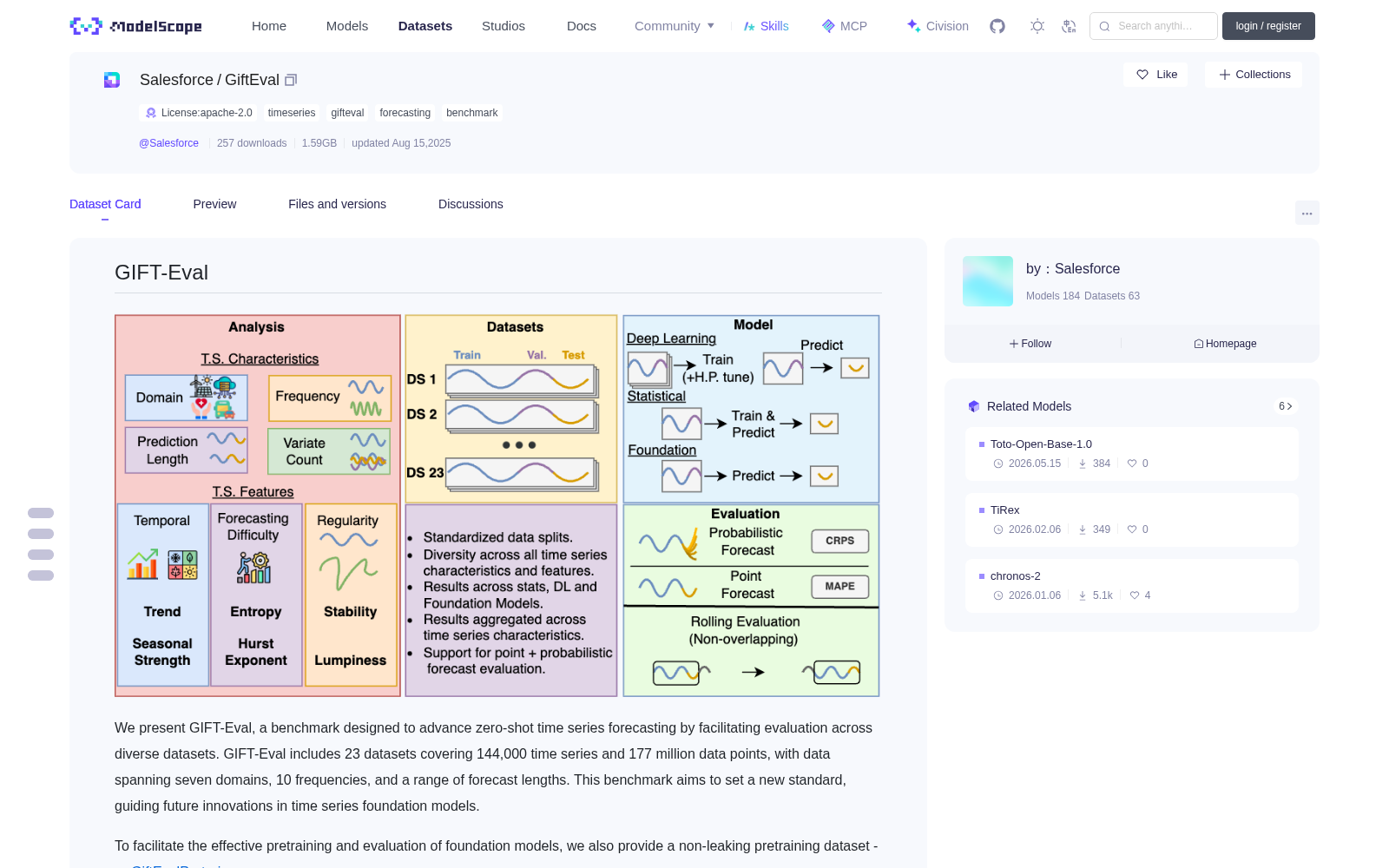
Task: Toggle the light/dark theme sun icon
Action: (x=1037, y=26)
